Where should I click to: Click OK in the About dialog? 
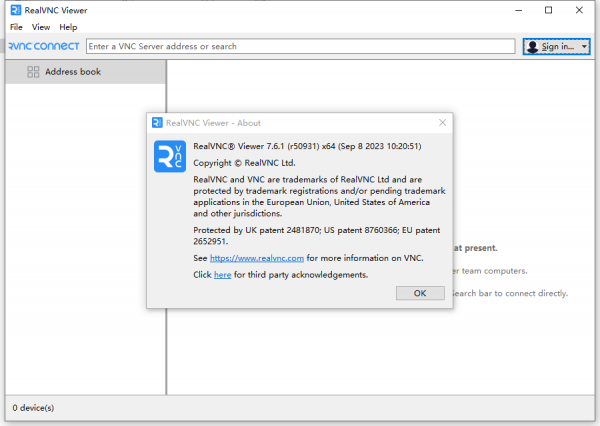click(420, 293)
